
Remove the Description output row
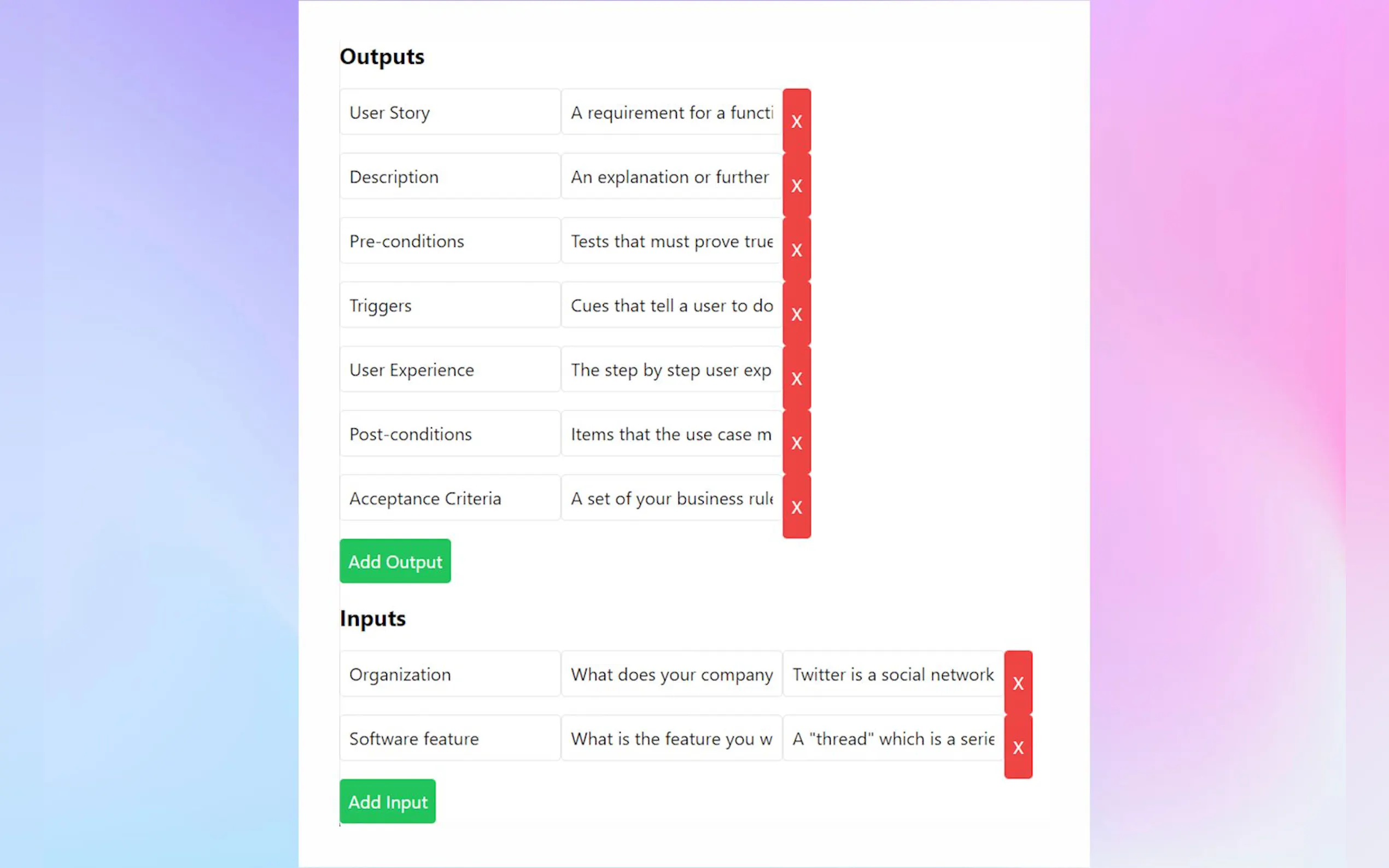(x=796, y=185)
